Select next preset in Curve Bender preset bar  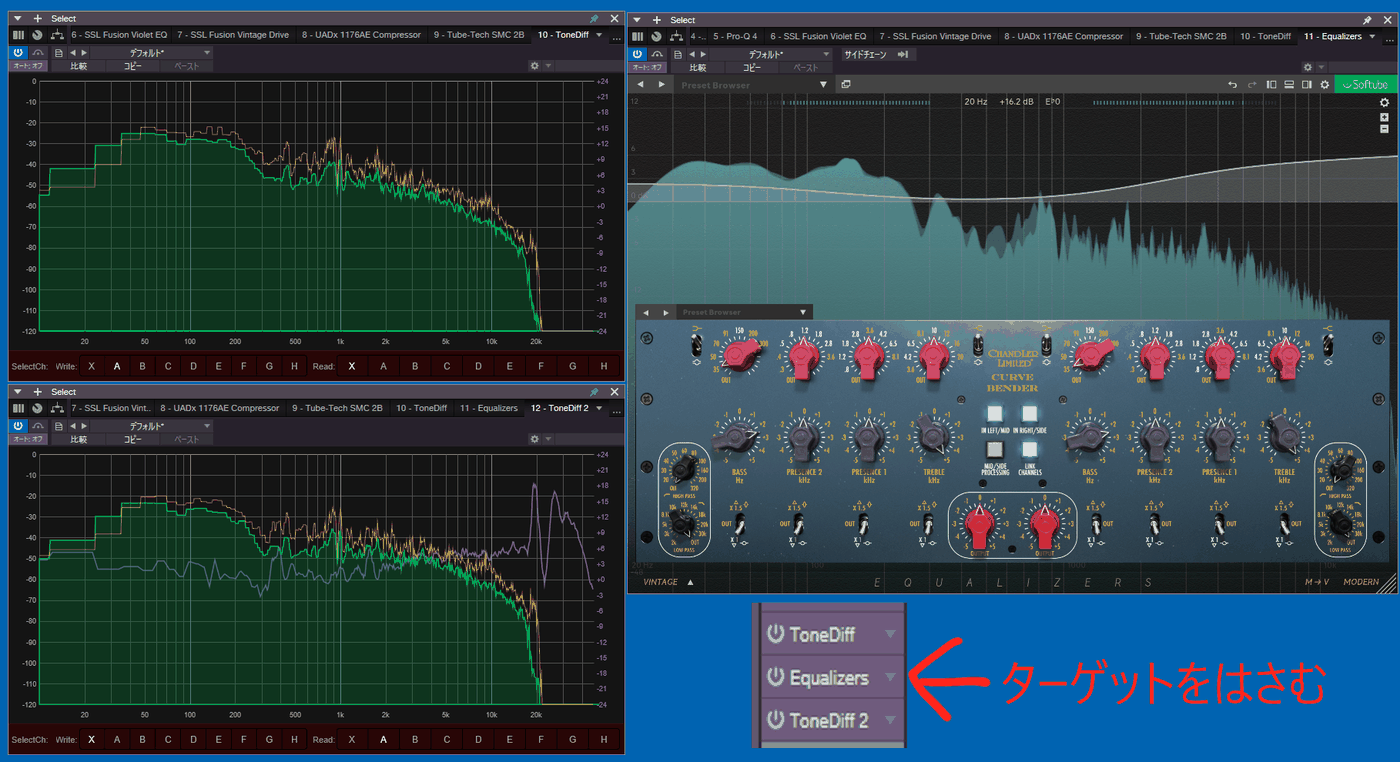(x=665, y=313)
